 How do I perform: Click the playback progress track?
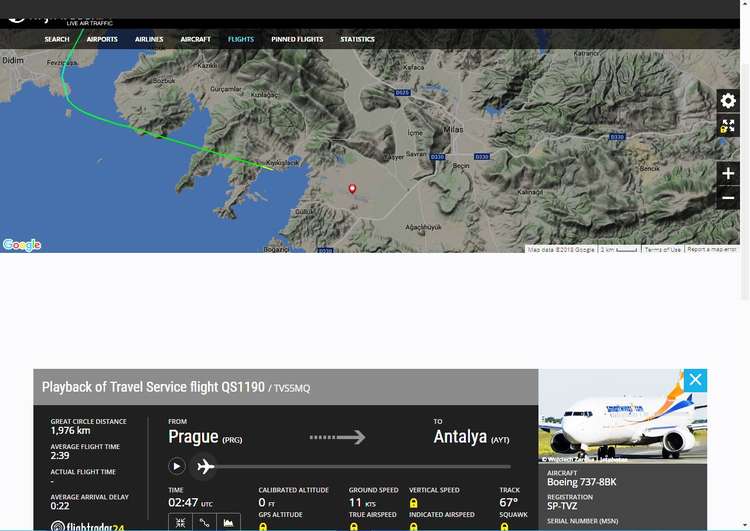click(x=363, y=466)
